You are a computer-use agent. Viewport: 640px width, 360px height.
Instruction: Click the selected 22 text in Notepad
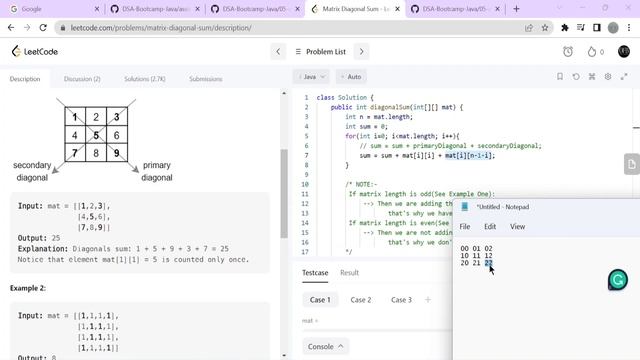[489, 263]
